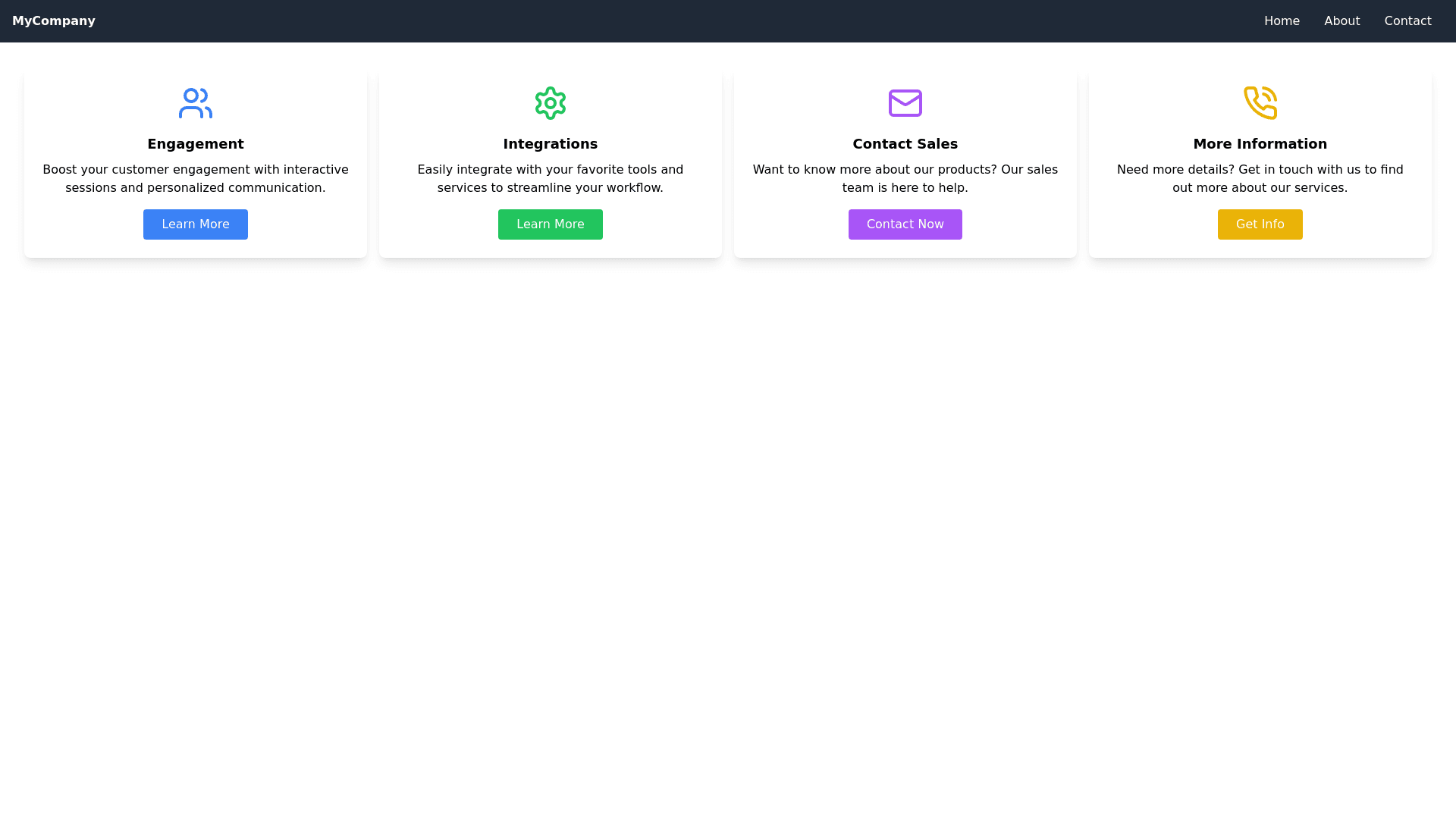The image size is (1456, 819).
Task: Click the yellow phone call icon
Action: [1260, 103]
